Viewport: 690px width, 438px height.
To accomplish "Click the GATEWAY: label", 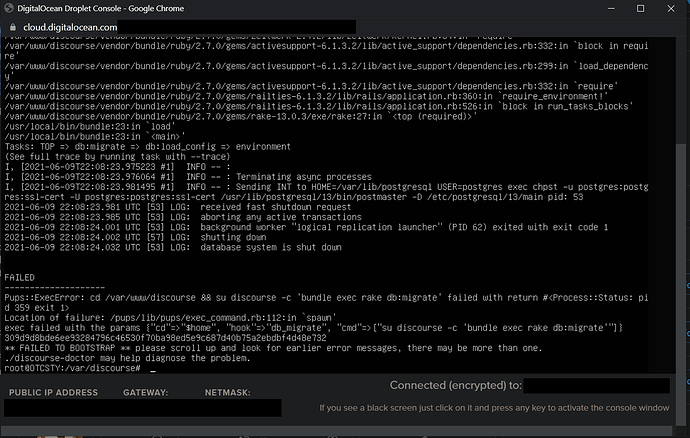I will pyautogui.click(x=145, y=392).
